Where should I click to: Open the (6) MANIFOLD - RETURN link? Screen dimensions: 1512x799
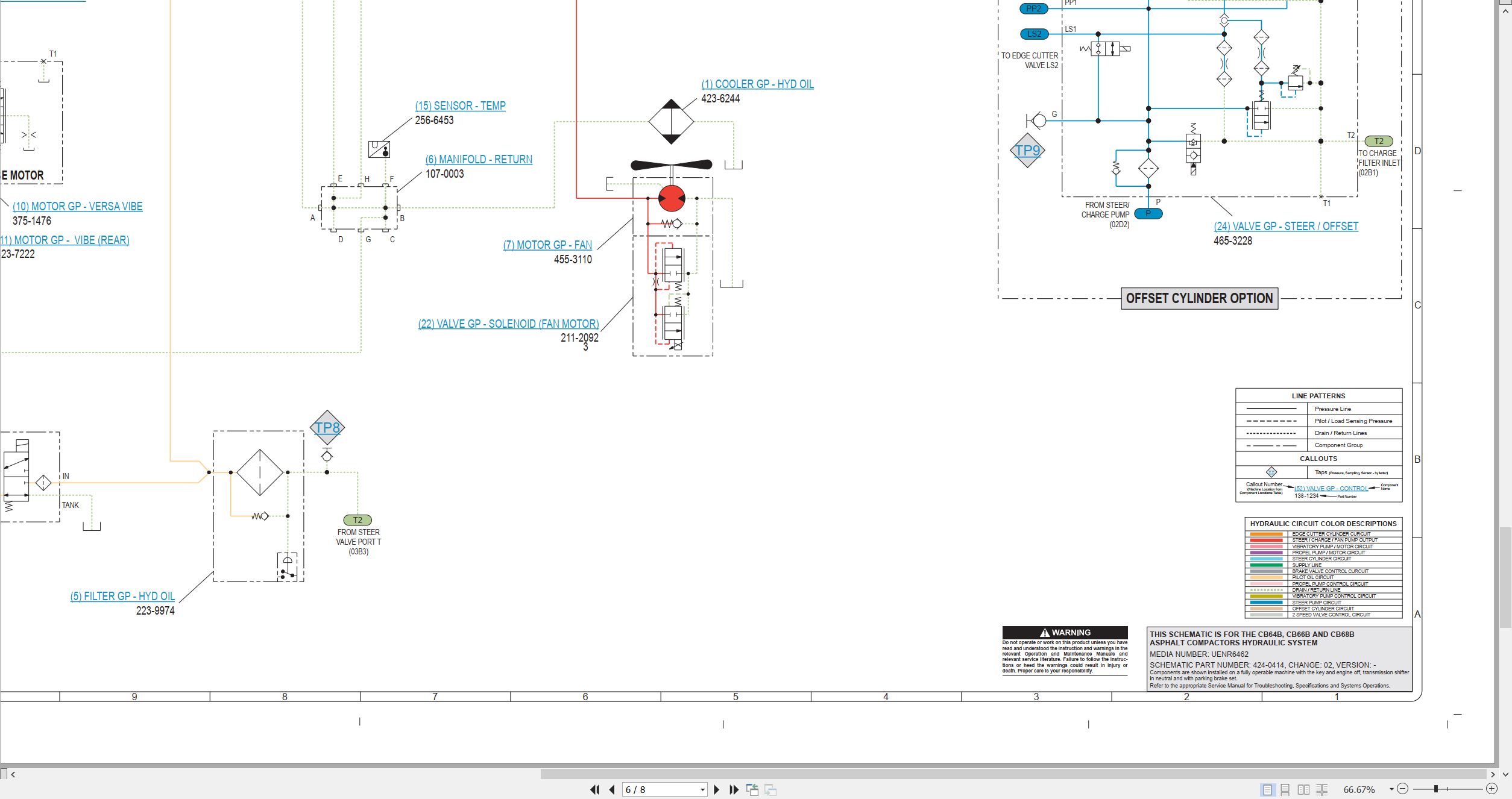click(479, 160)
